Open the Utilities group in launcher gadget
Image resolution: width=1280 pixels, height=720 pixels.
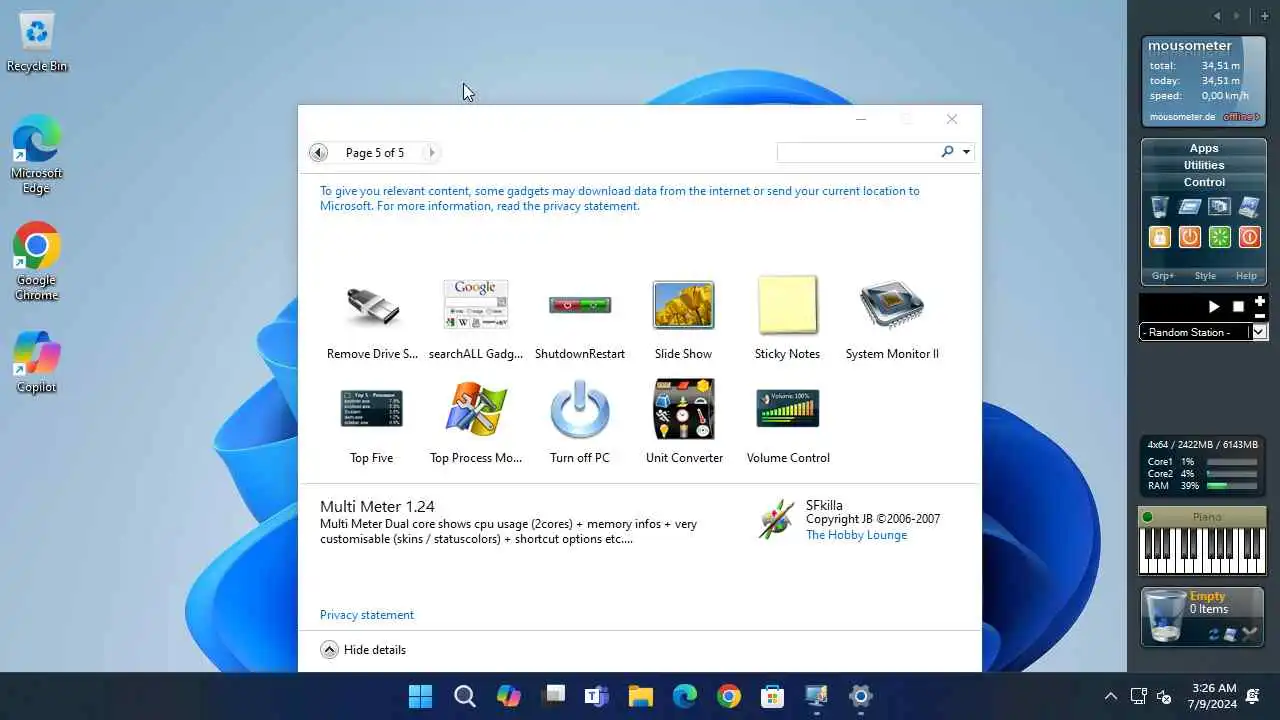coord(1204,165)
